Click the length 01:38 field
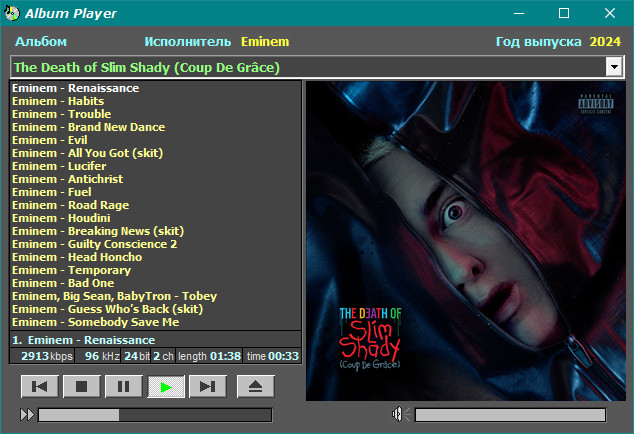This screenshot has width=634, height=434. pos(209,356)
